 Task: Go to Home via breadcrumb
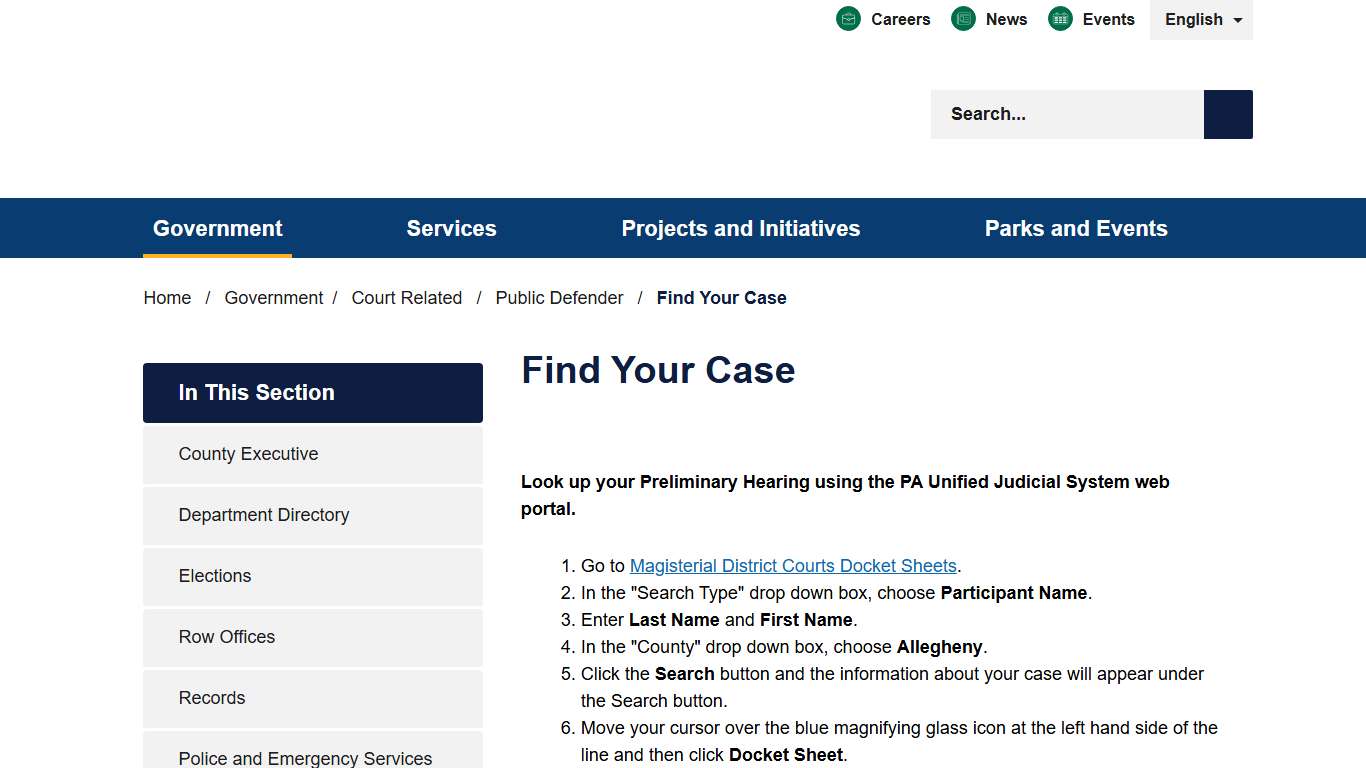click(x=167, y=297)
